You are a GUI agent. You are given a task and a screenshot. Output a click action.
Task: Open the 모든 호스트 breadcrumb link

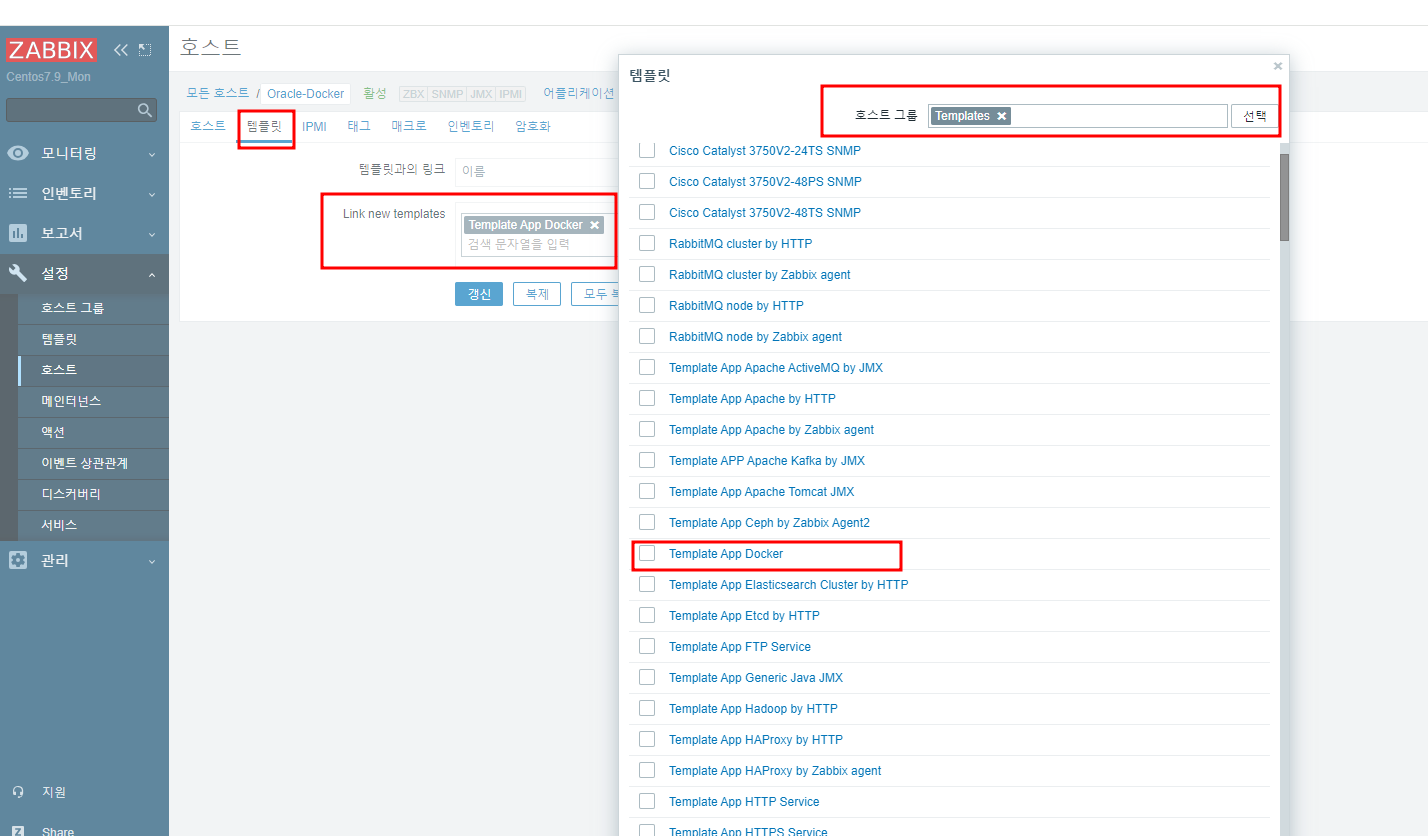(x=218, y=93)
